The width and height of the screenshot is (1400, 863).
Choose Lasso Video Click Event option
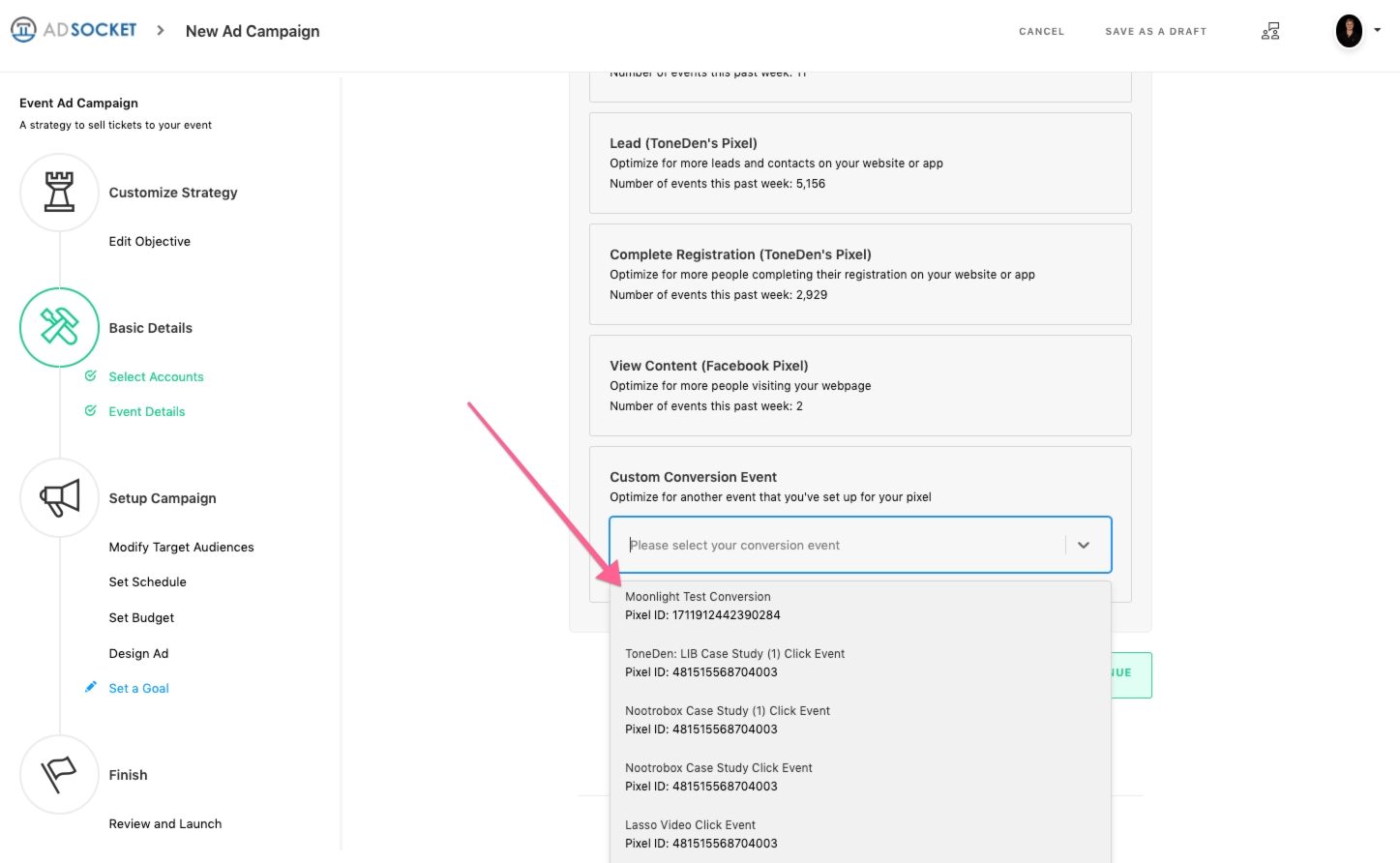click(x=860, y=834)
